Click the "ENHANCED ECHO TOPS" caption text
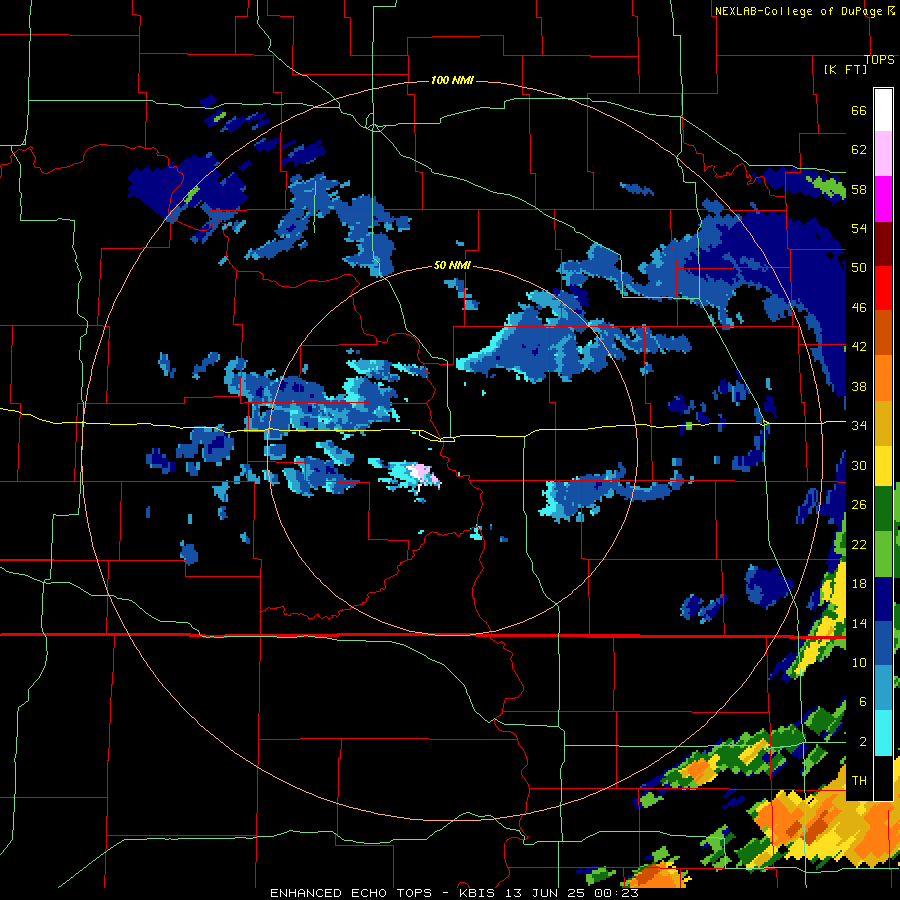Viewport: 900px width, 900px height. coord(351,893)
